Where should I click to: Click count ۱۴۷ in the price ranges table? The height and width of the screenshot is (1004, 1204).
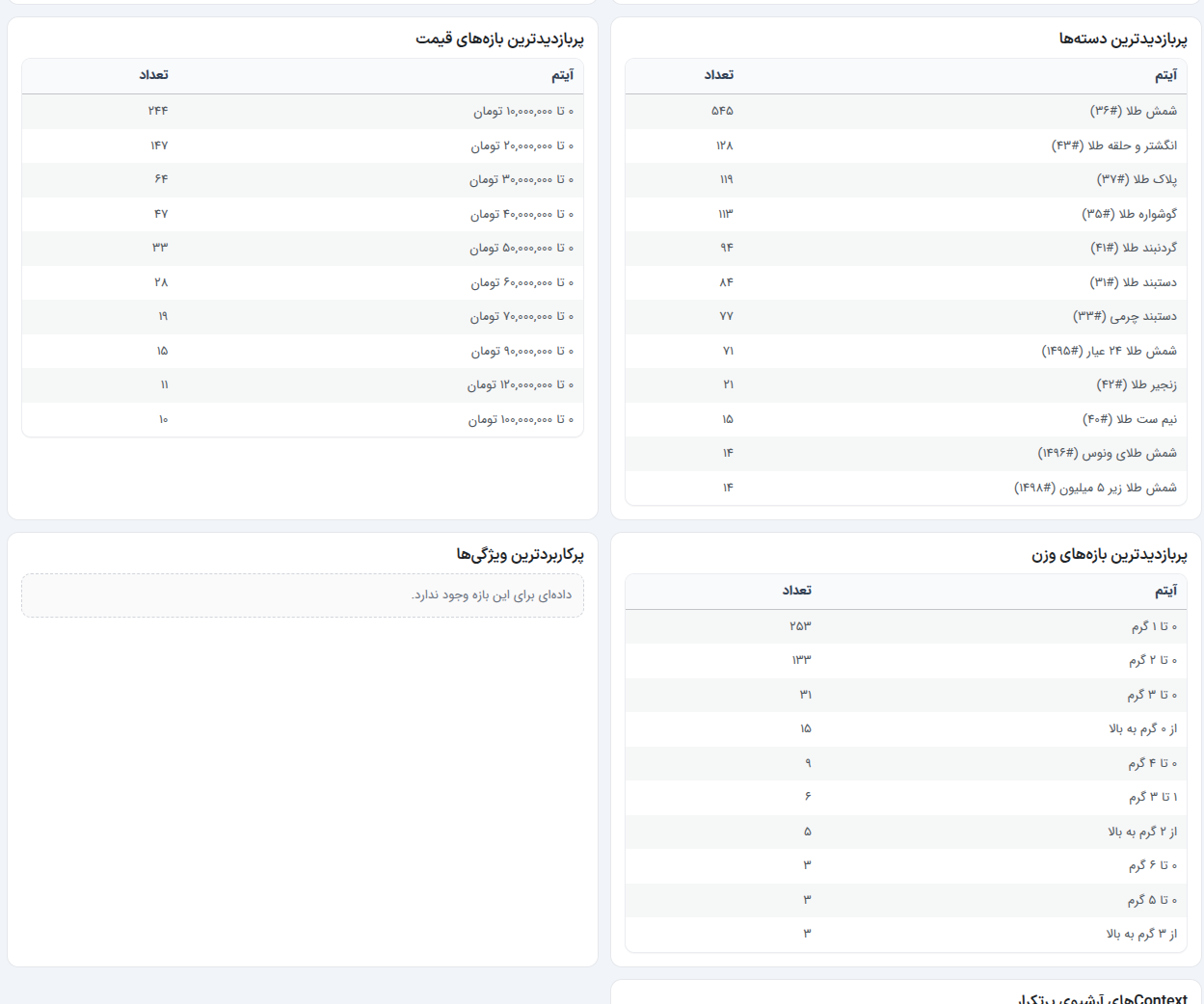[159, 145]
